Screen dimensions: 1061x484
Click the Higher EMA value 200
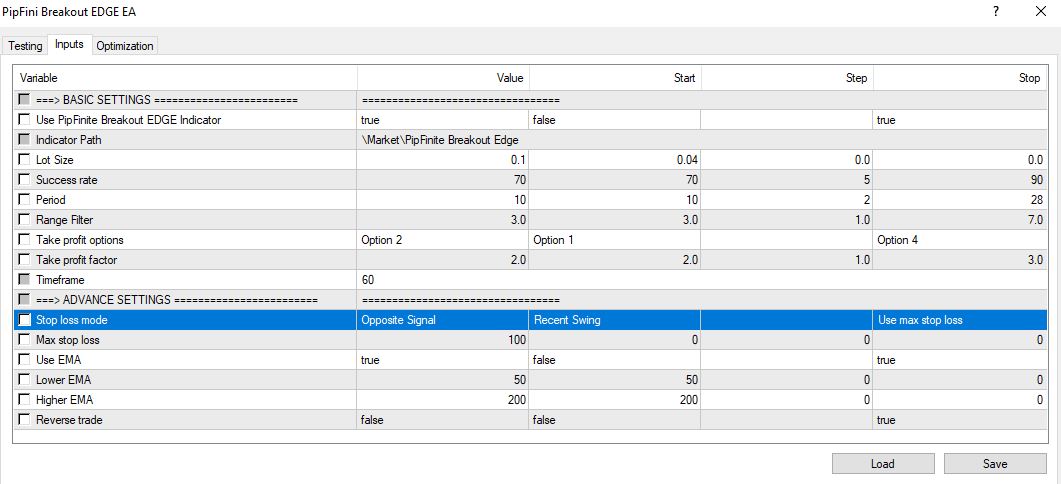point(443,400)
